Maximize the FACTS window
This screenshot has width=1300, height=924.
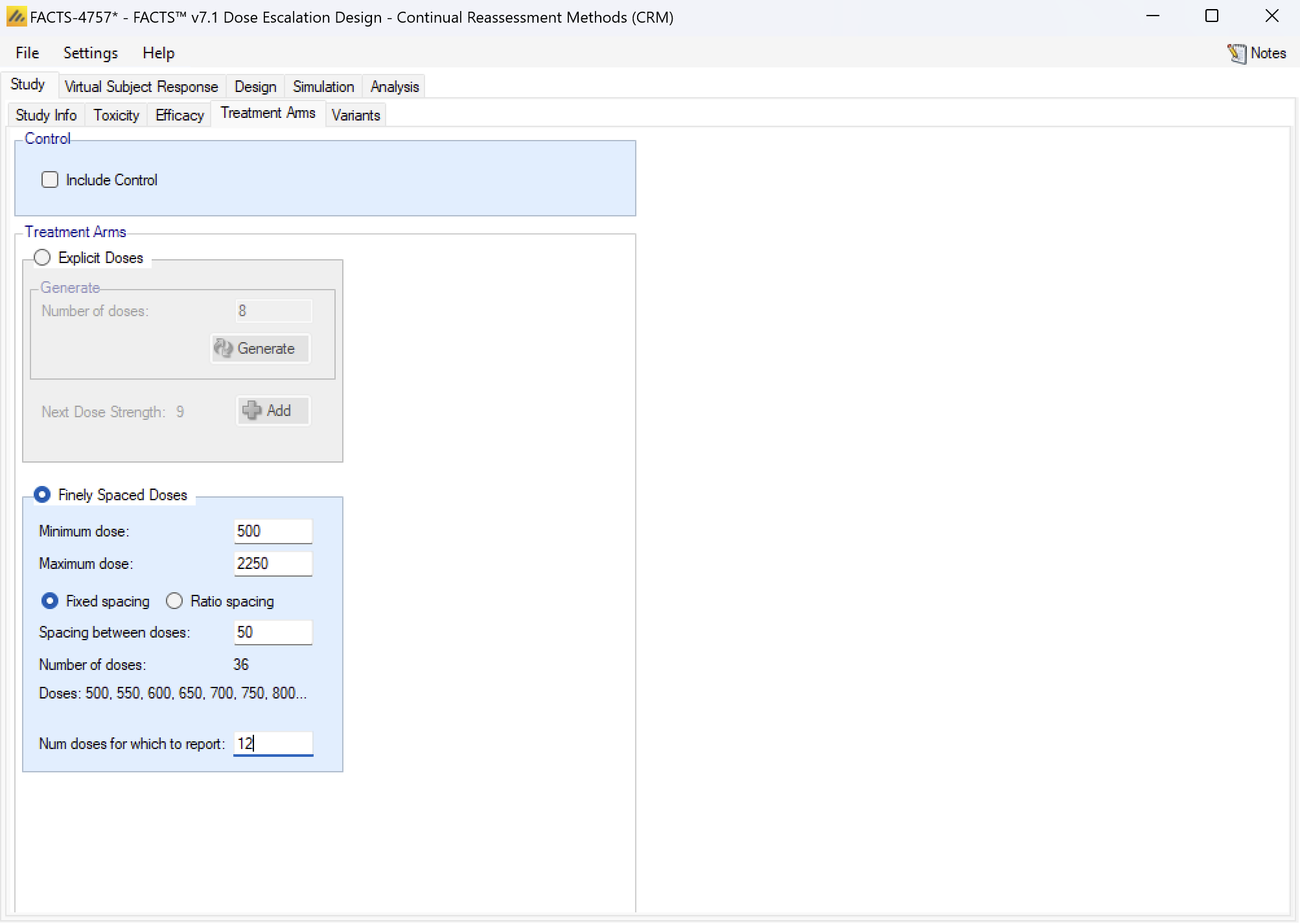coord(1211,17)
